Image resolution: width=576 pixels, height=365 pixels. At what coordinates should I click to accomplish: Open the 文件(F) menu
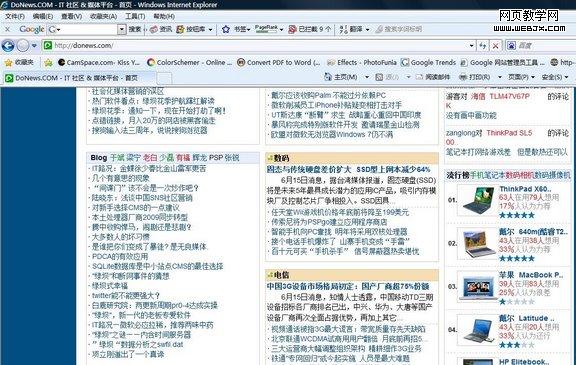(x=15, y=16)
